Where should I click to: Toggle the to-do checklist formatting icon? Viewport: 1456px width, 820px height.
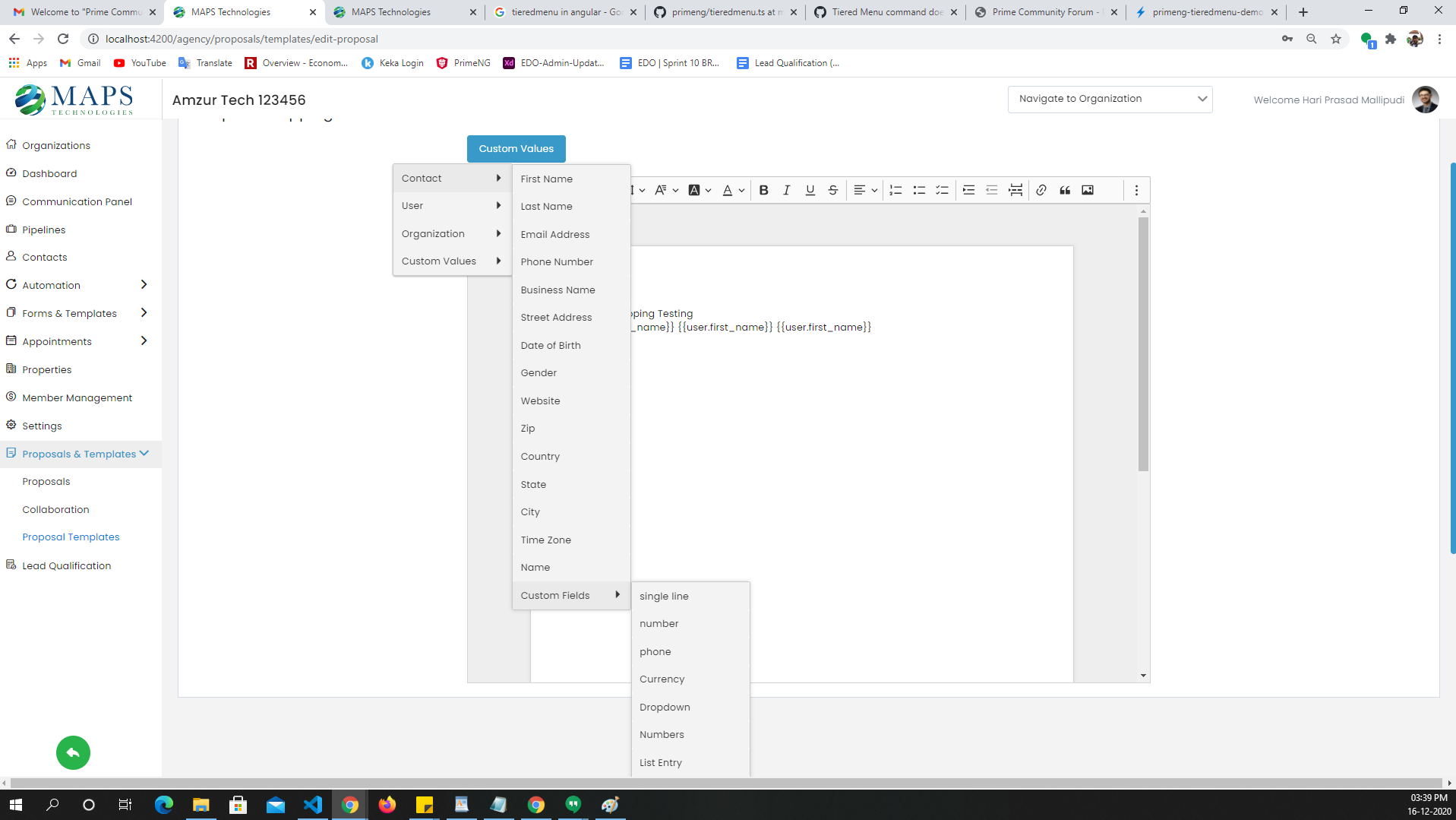pos(943,190)
